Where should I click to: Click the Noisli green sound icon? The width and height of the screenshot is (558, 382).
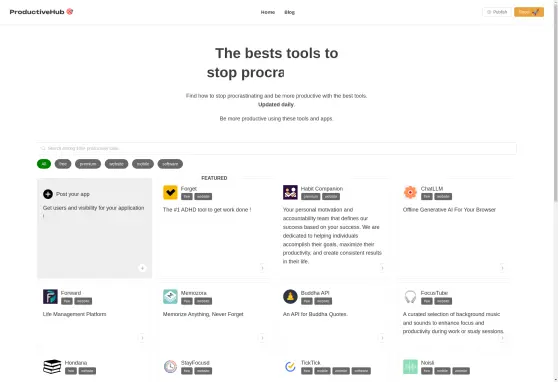click(x=410, y=366)
